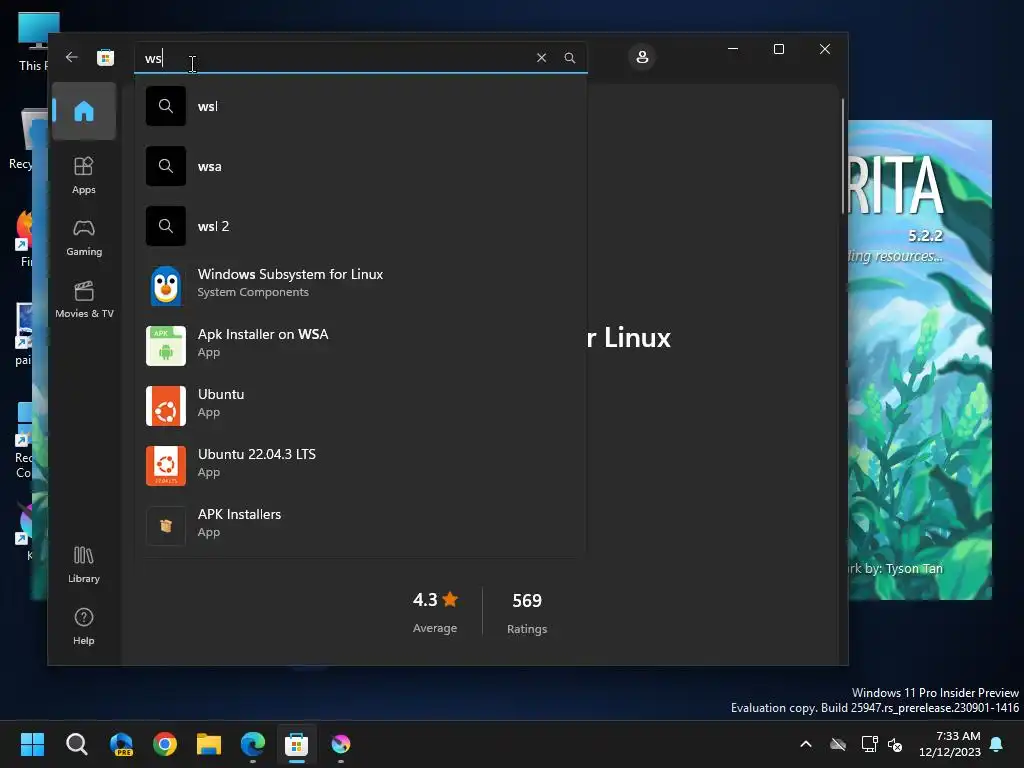Launch Chrome from the taskbar

[165, 744]
